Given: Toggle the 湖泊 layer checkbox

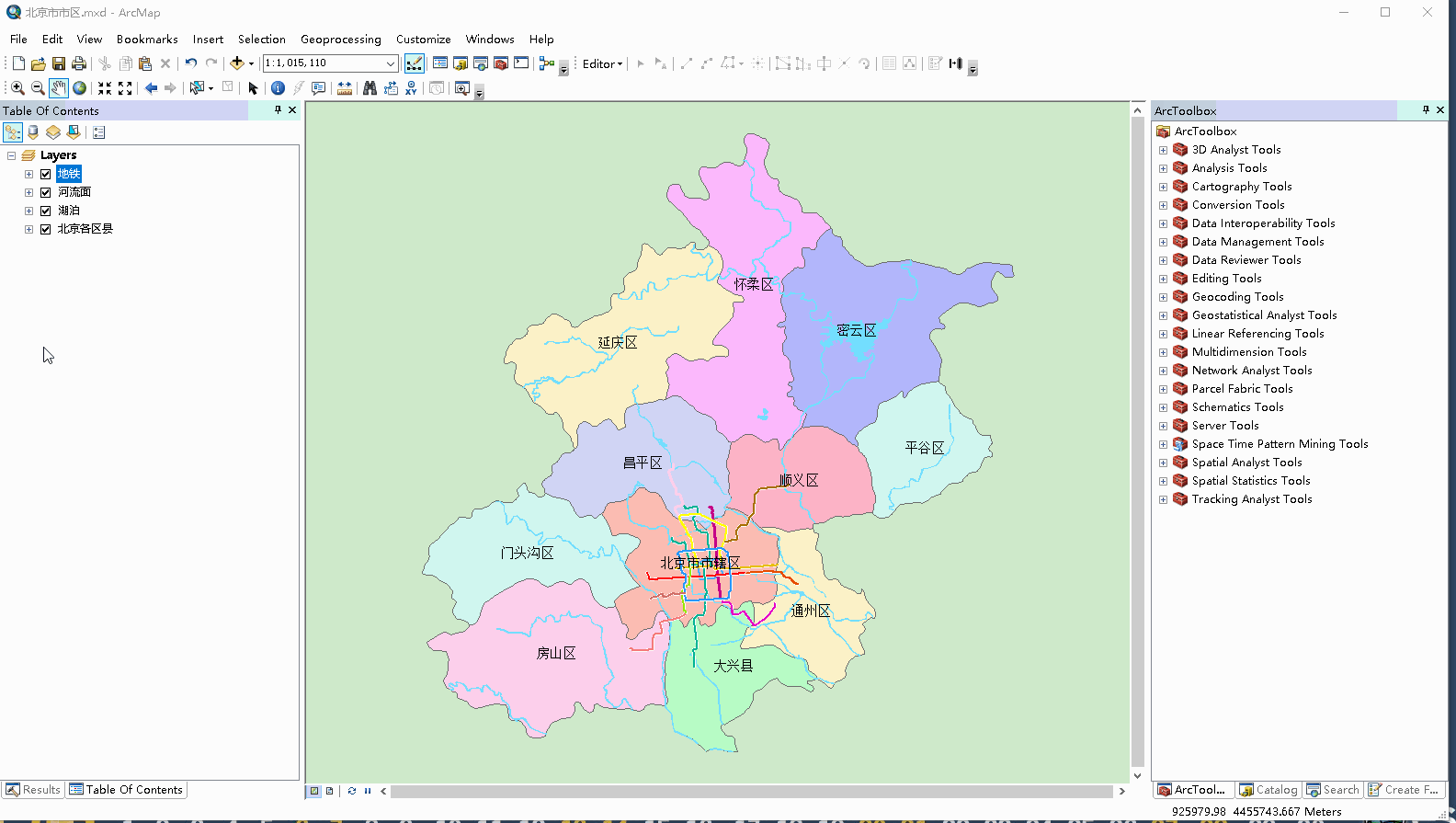Looking at the screenshot, I should [45, 211].
